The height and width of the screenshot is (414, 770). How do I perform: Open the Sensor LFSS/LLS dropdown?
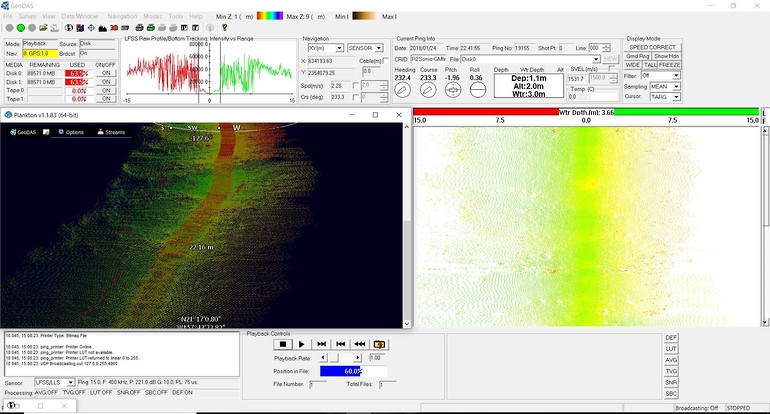(55, 382)
